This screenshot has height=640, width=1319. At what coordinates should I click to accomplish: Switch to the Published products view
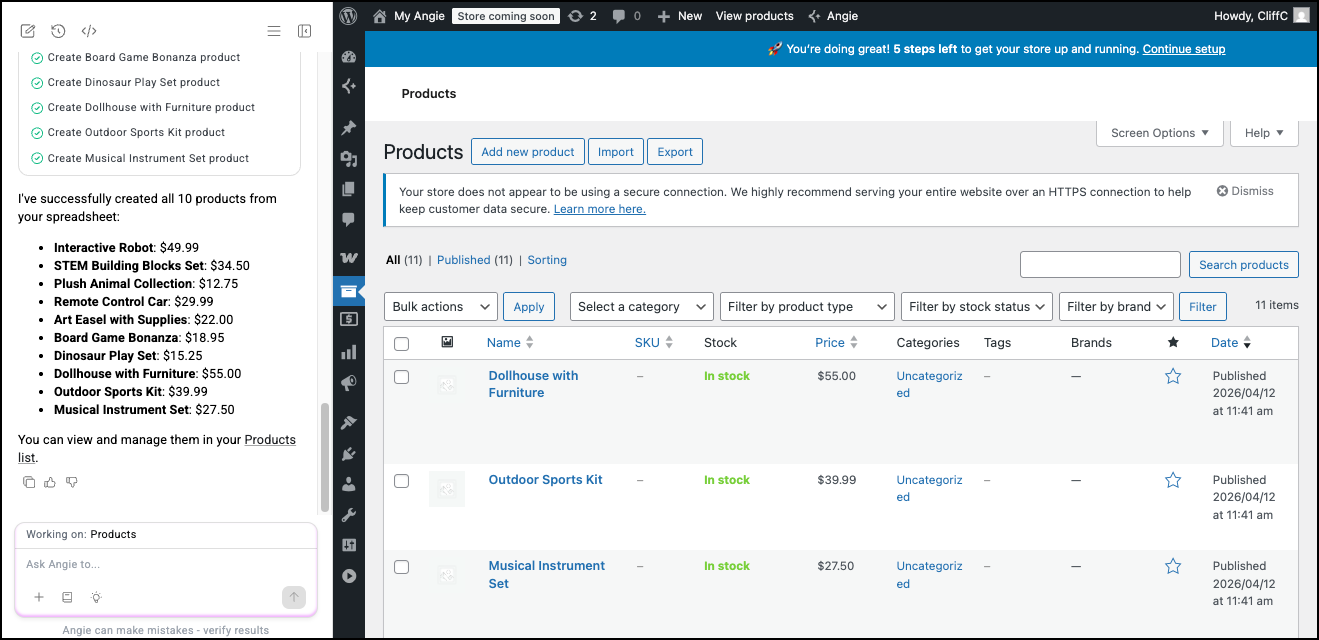pyautogui.click(x=463, y=260)
